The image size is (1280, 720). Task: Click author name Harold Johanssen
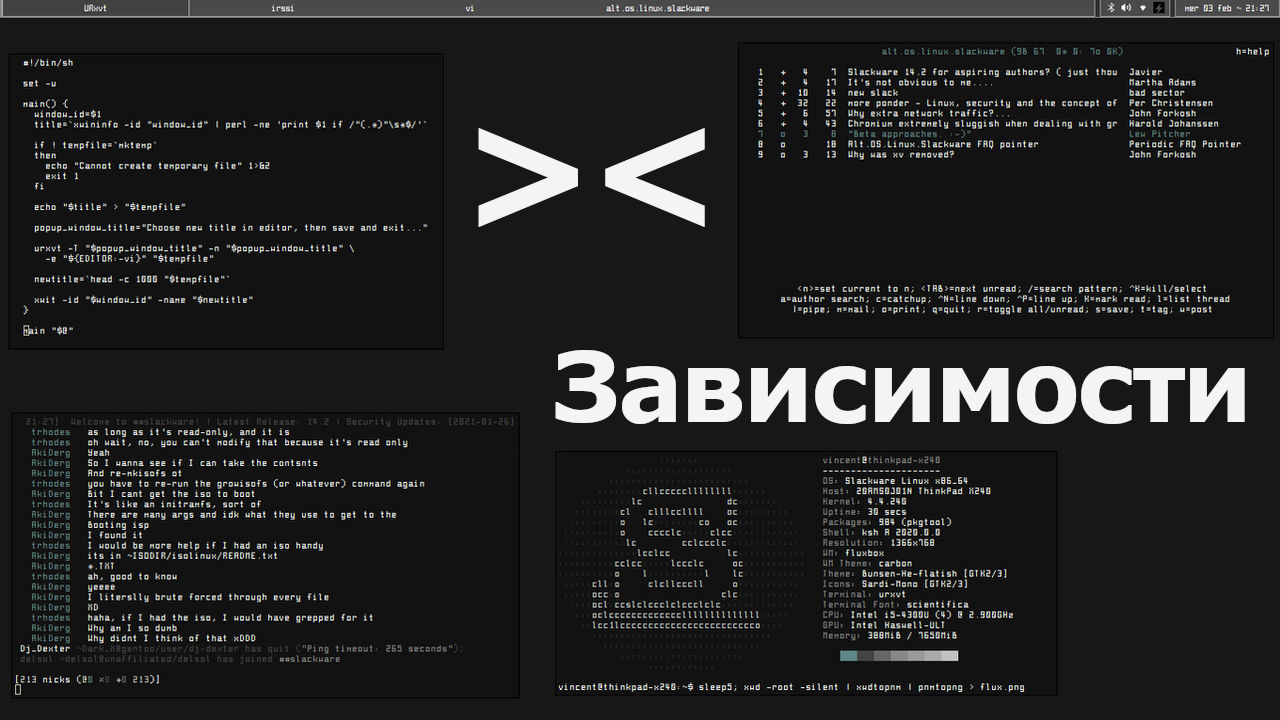pos(1174,124)
